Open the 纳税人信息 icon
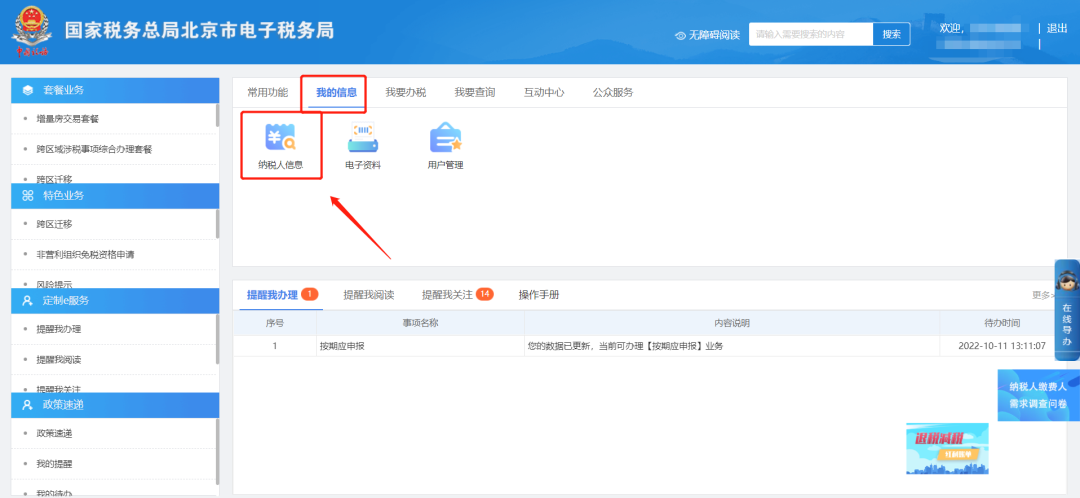The image size is (1080, 498). coord(280,139)
